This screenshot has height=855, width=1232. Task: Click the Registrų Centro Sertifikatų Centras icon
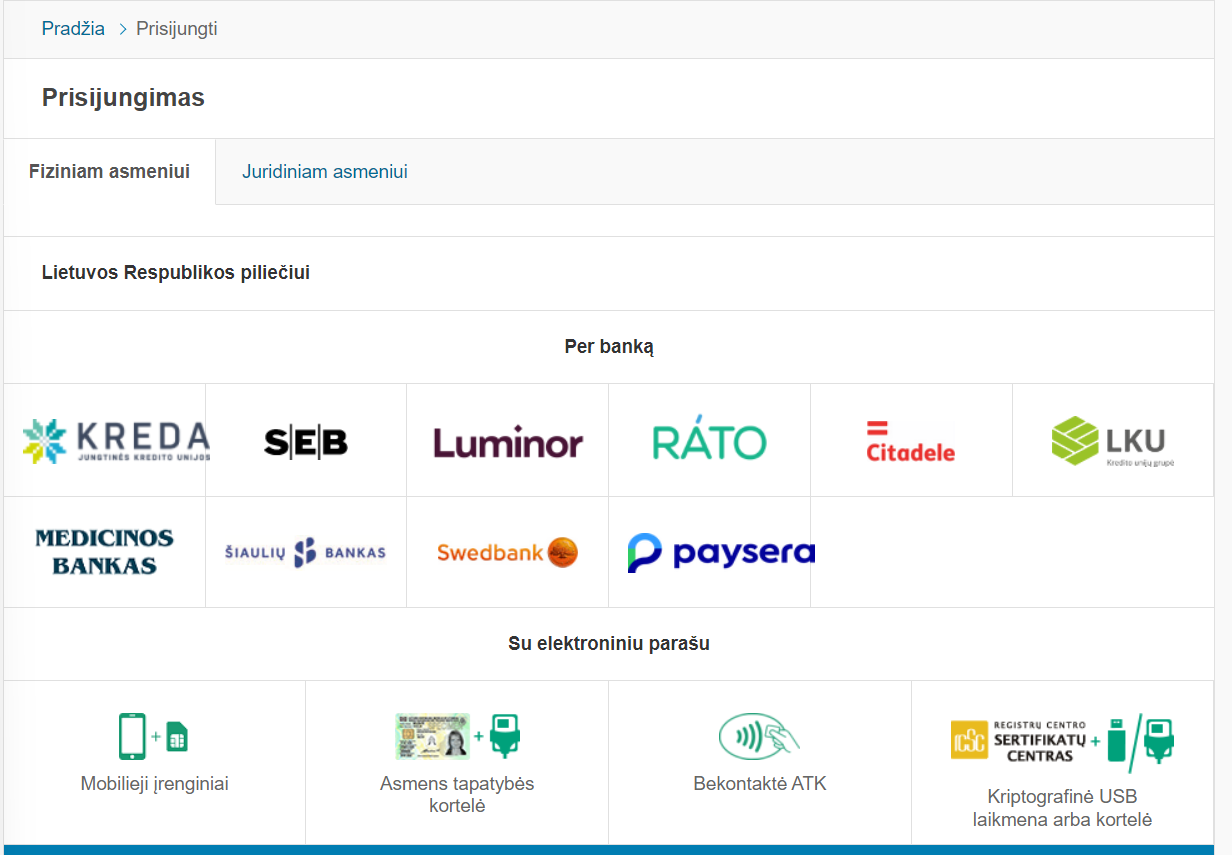click(x=1062, y=742)
